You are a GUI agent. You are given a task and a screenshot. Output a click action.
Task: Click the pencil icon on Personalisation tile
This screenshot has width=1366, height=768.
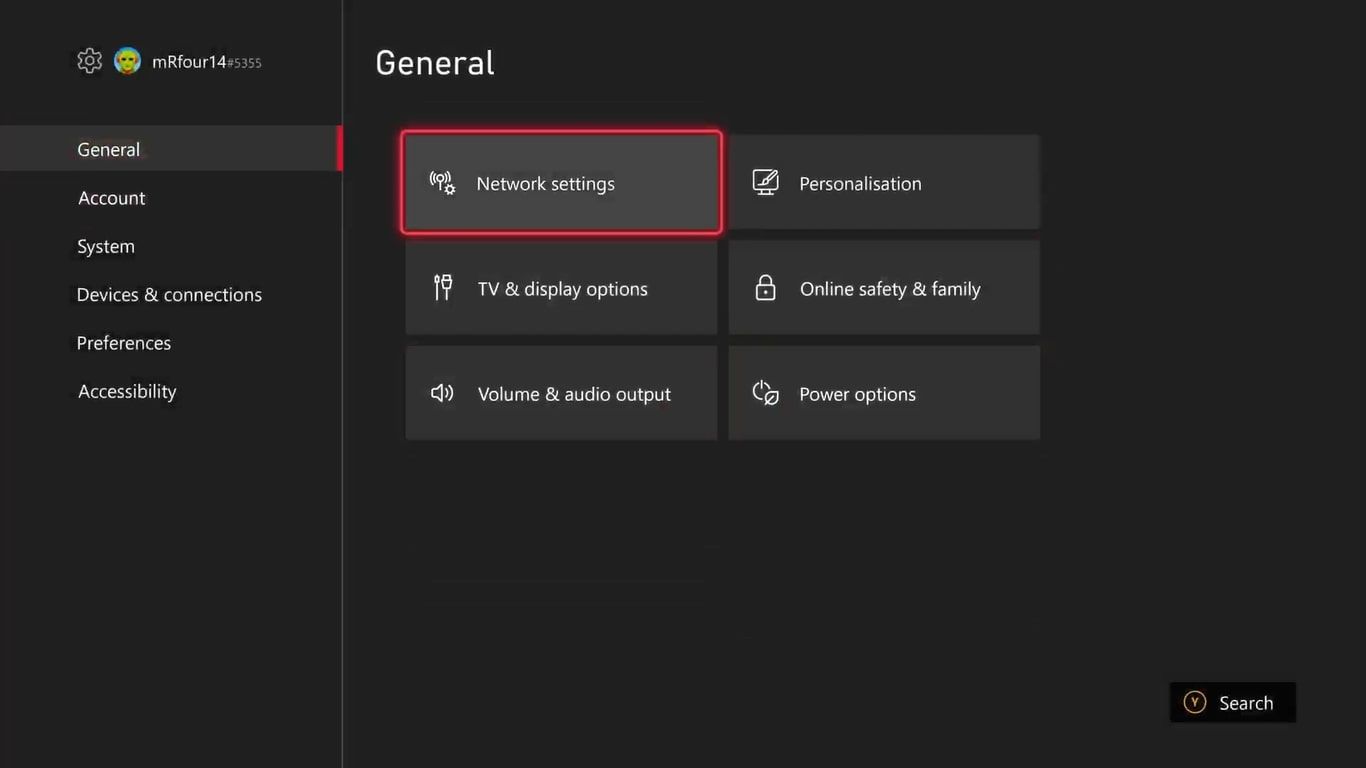click(765, 182)
